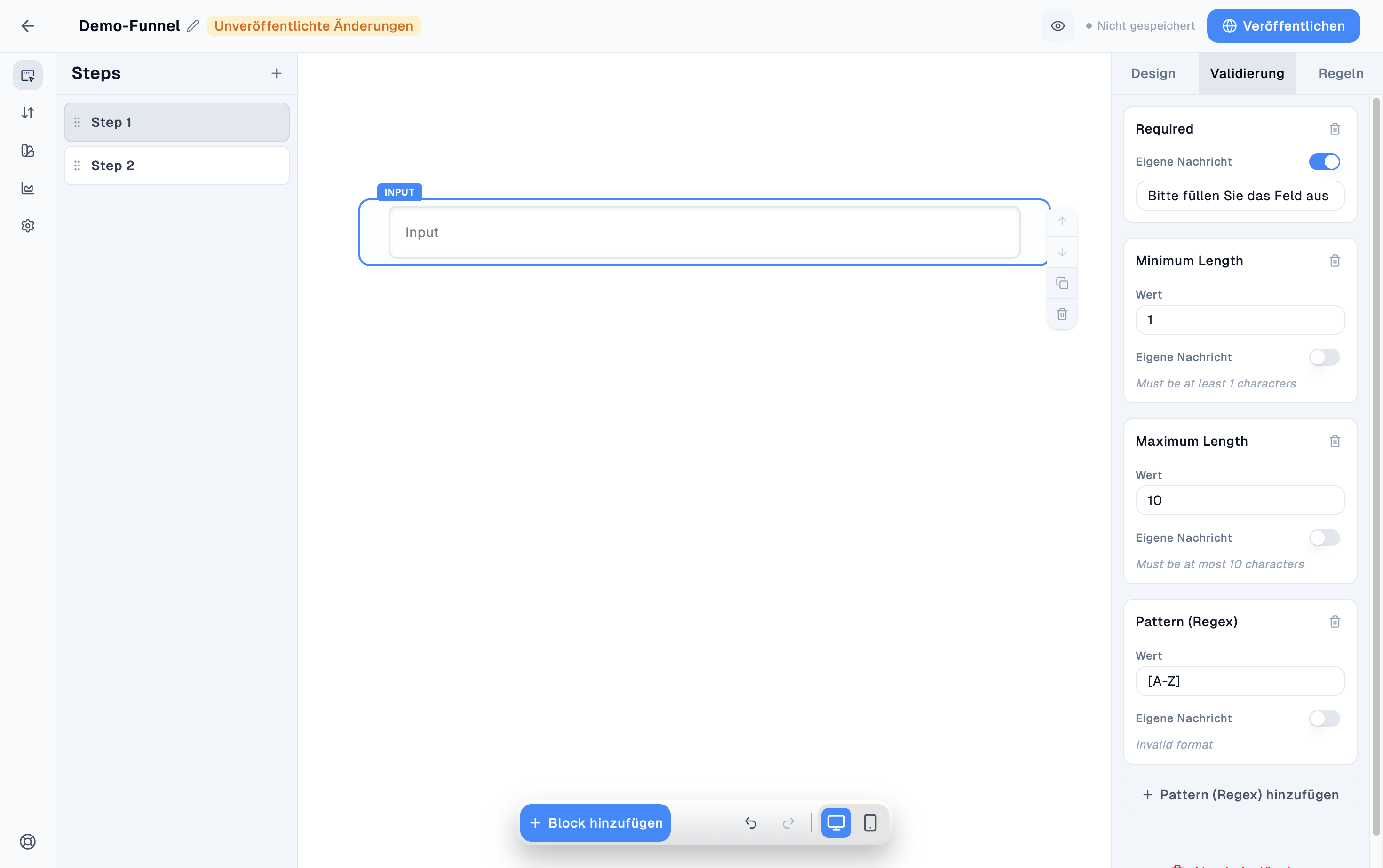Viewport: 1383px width, 868px height.
Task: Edit the Pattern (Regex) Wert field
Action: pyautogui.click(x=1240, y=681)
